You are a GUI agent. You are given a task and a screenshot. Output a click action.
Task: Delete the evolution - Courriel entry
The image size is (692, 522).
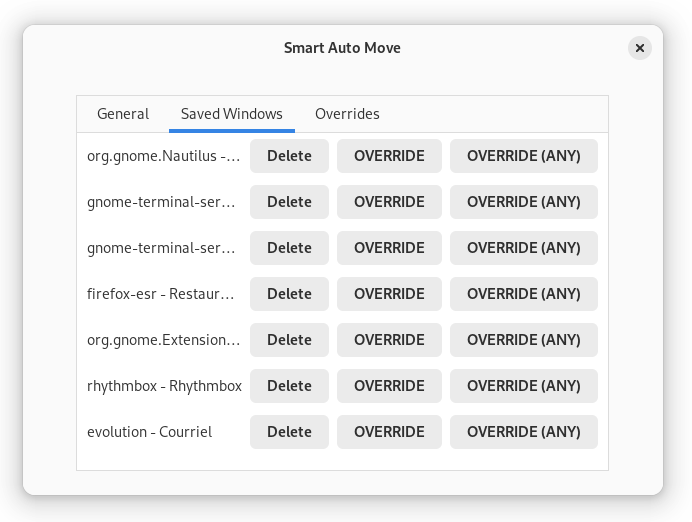[289, 432]
